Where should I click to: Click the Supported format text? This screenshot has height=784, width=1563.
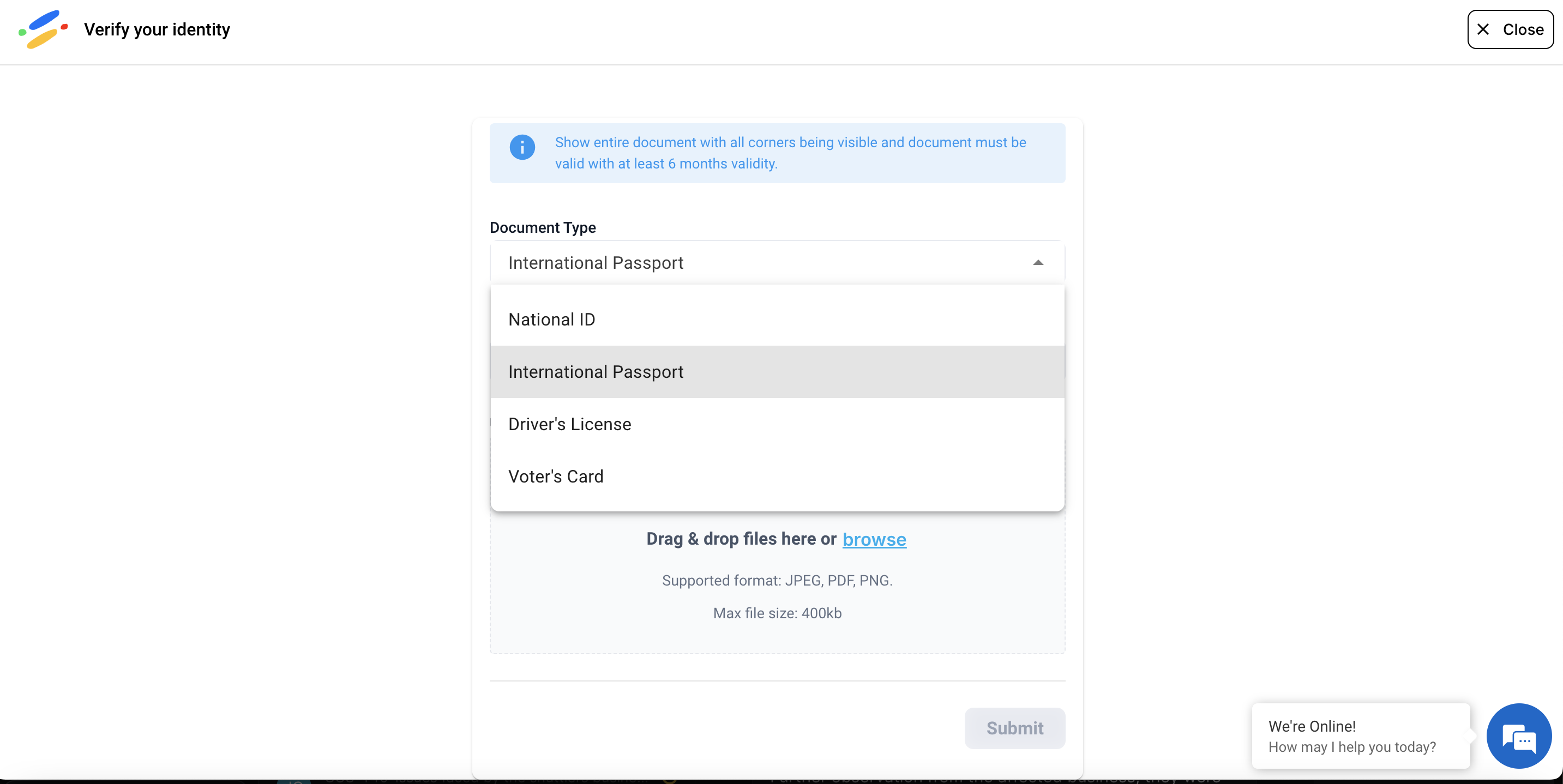(777, 580)
